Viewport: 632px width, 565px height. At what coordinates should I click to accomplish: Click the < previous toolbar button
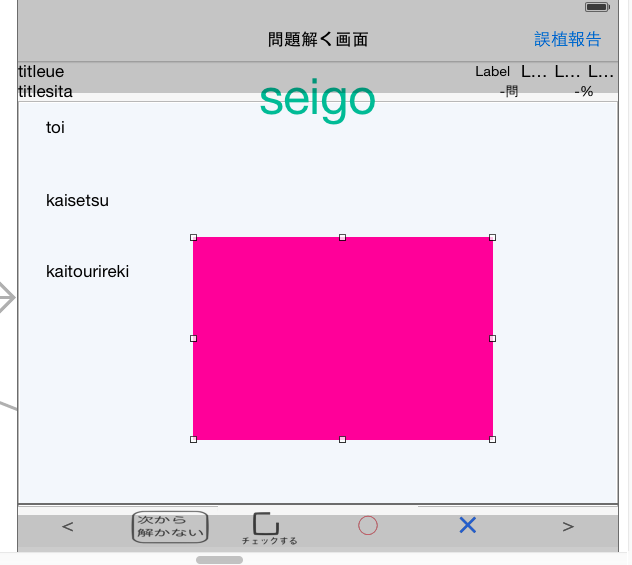(x=68, y=527)
